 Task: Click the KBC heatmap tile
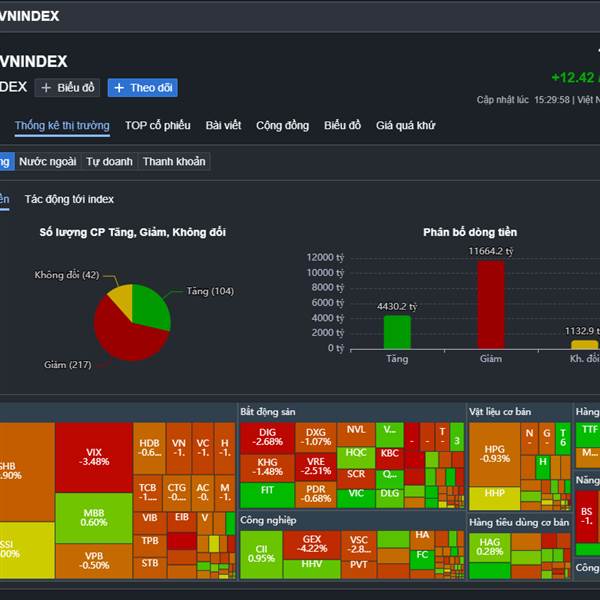(390, 458)
